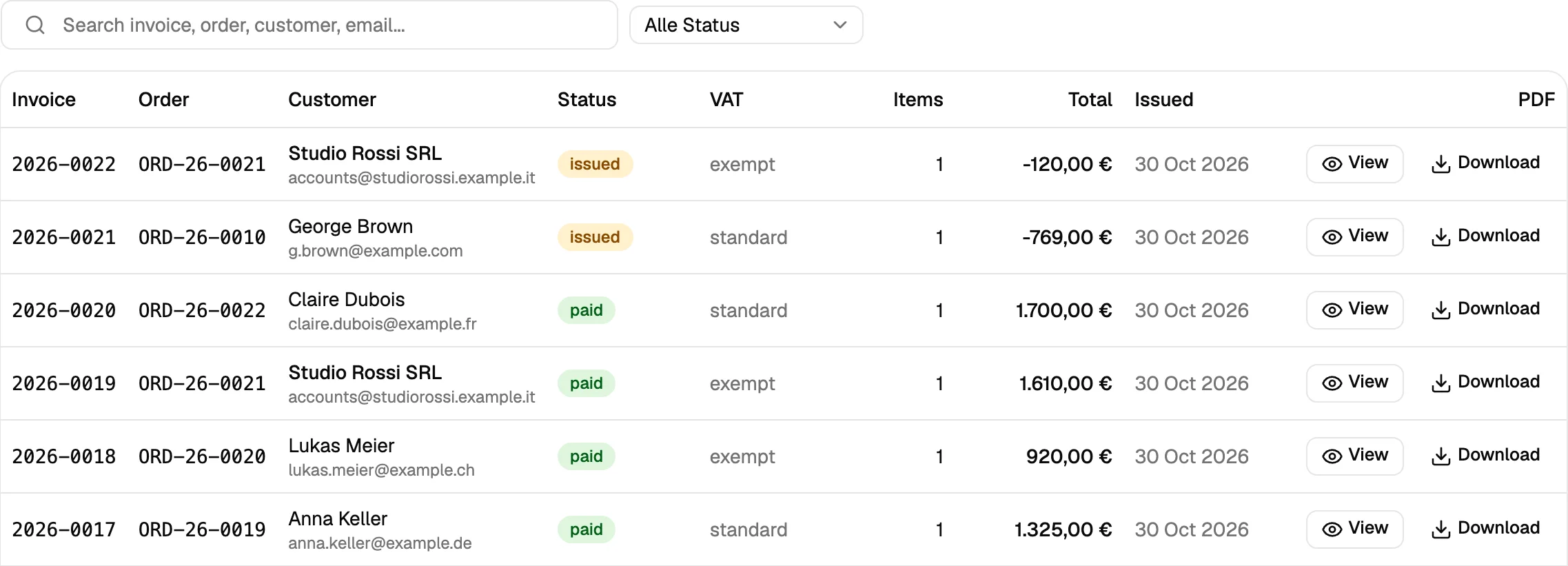Sort by the Issued column header

tap(1163, 100)
